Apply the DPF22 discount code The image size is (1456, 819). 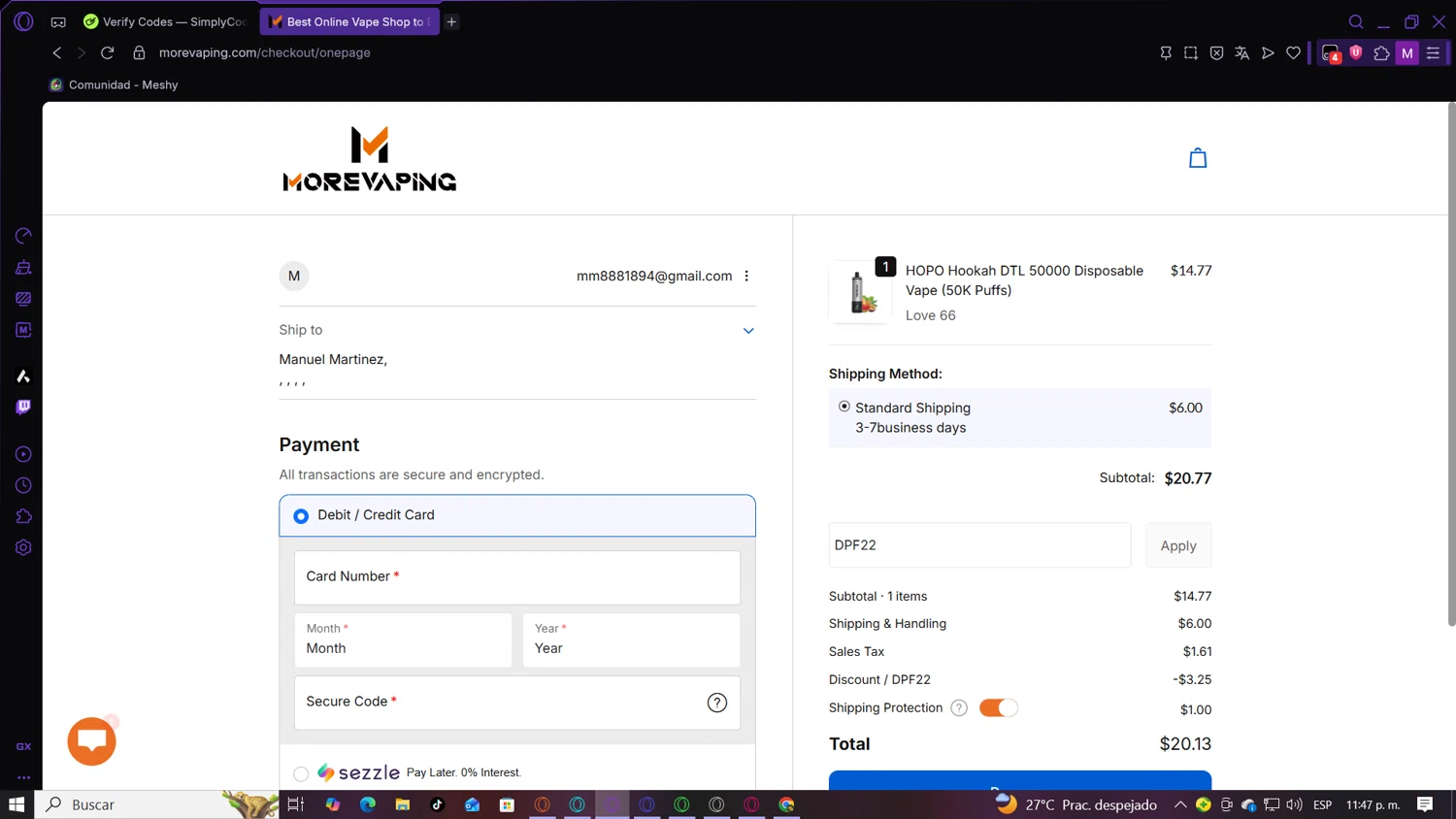click(1178, 545)
